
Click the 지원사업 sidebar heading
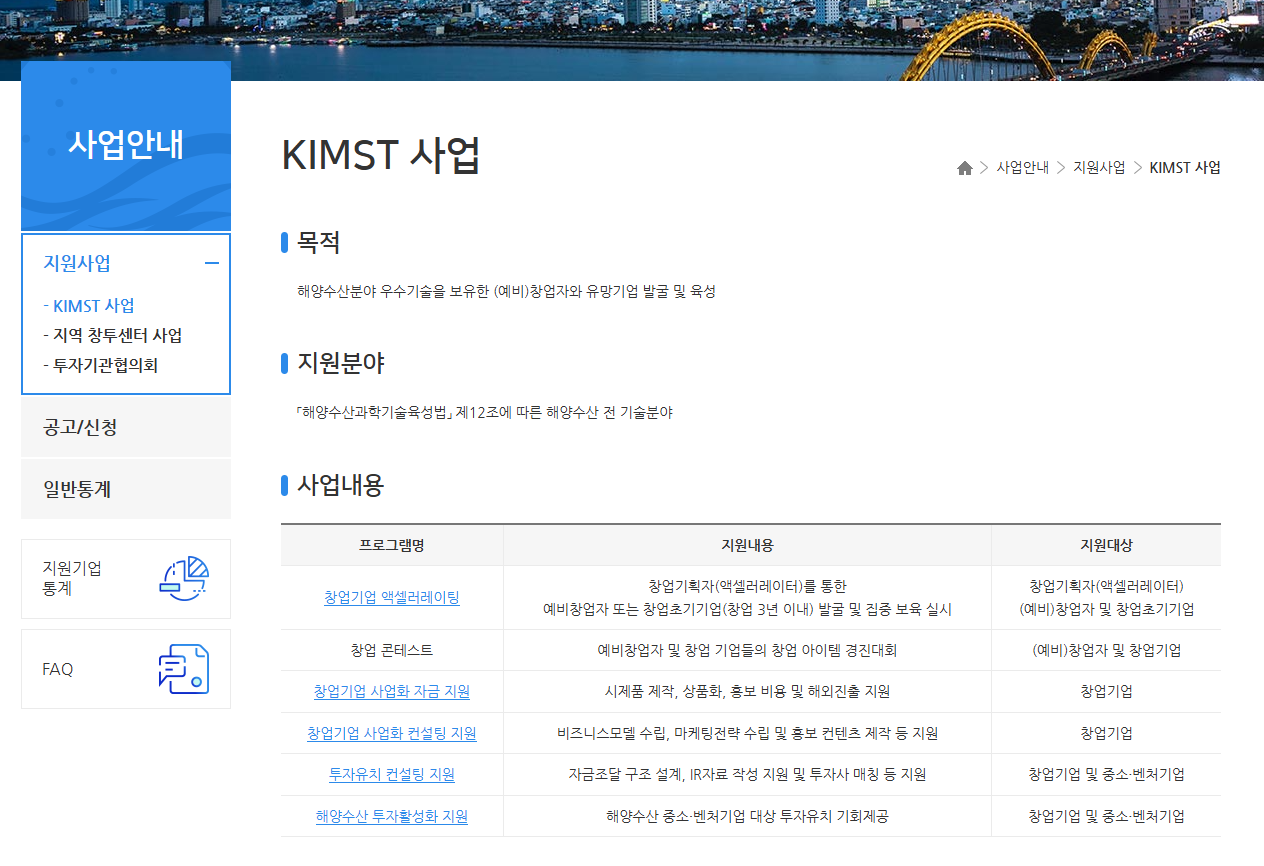click(x=77, y=263)
